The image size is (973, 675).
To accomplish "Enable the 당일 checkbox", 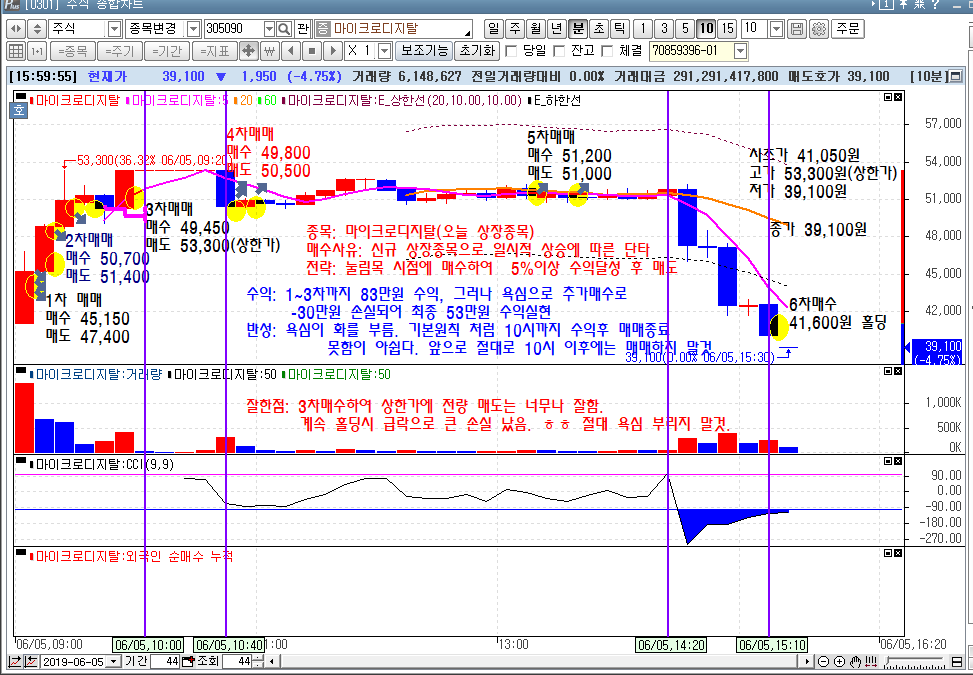I will 511,51.
